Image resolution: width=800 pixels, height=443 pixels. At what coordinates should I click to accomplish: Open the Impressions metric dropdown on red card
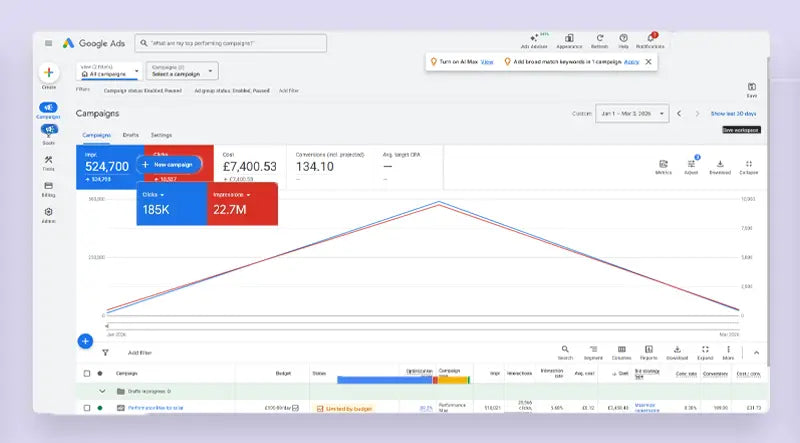pyautogui.click(x=232, y=195)
